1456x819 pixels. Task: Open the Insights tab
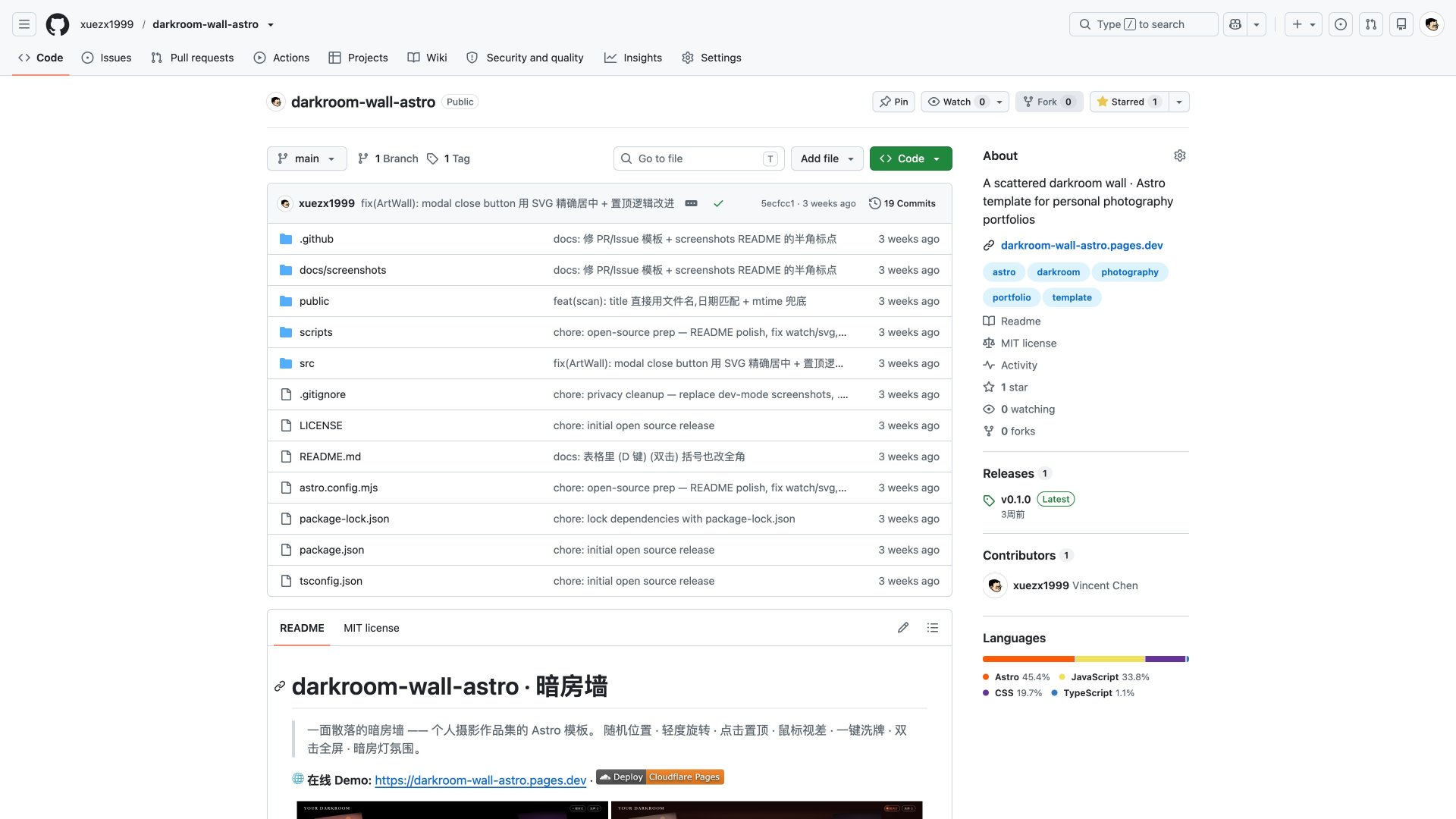click(x=633, y=58)
